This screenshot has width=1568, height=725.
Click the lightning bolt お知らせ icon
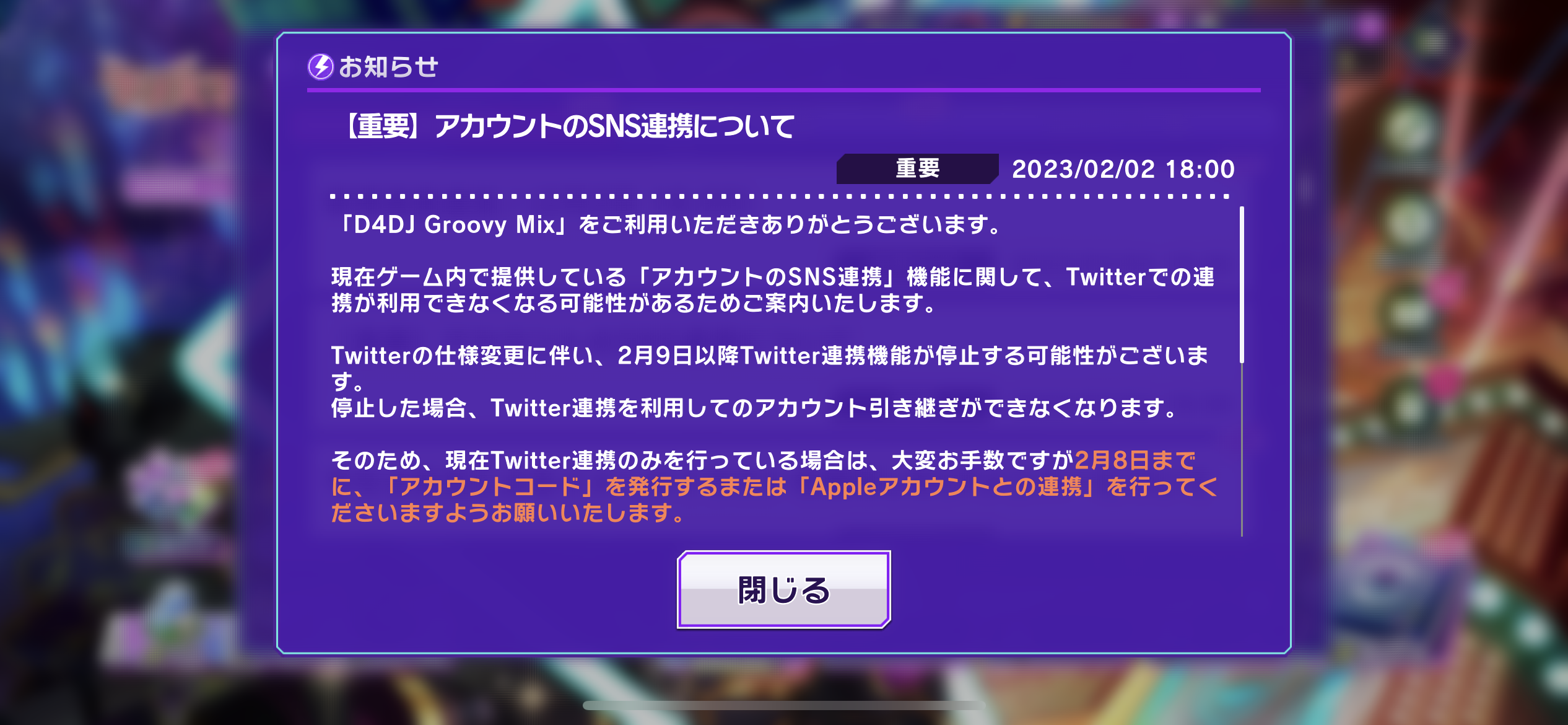(321, 67)
